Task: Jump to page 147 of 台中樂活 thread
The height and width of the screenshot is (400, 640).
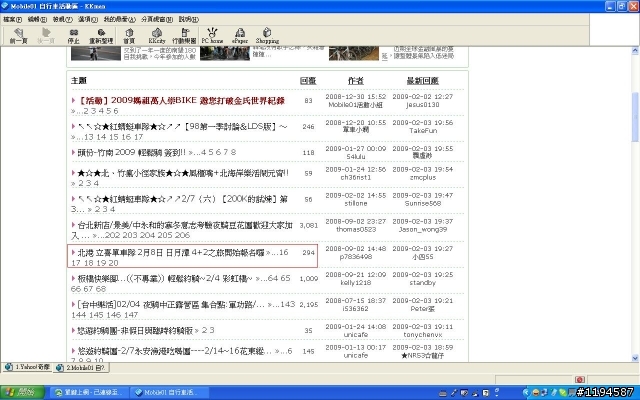Action: (x=130, y=315)
